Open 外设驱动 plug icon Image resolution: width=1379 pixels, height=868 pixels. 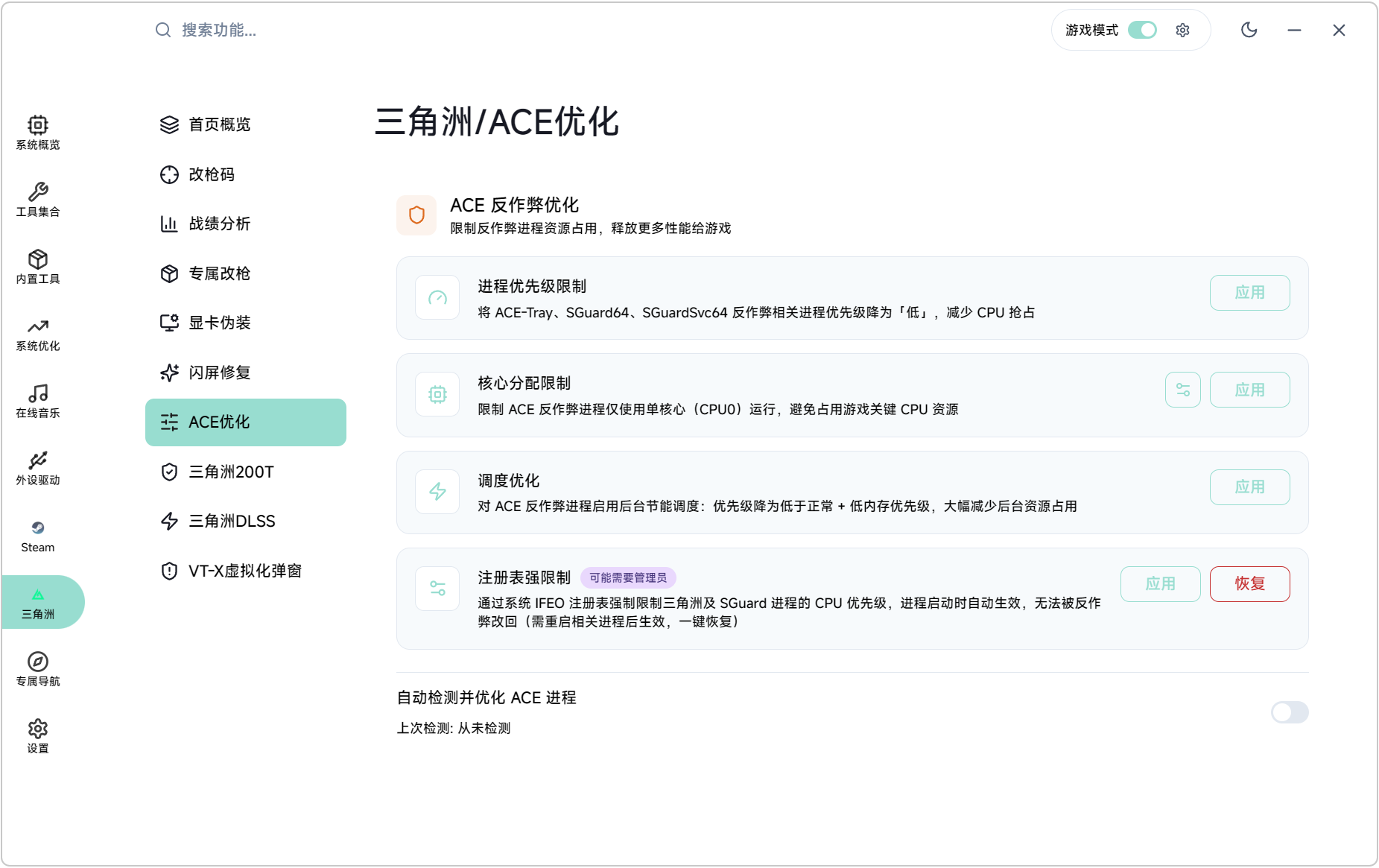[38, 460]
